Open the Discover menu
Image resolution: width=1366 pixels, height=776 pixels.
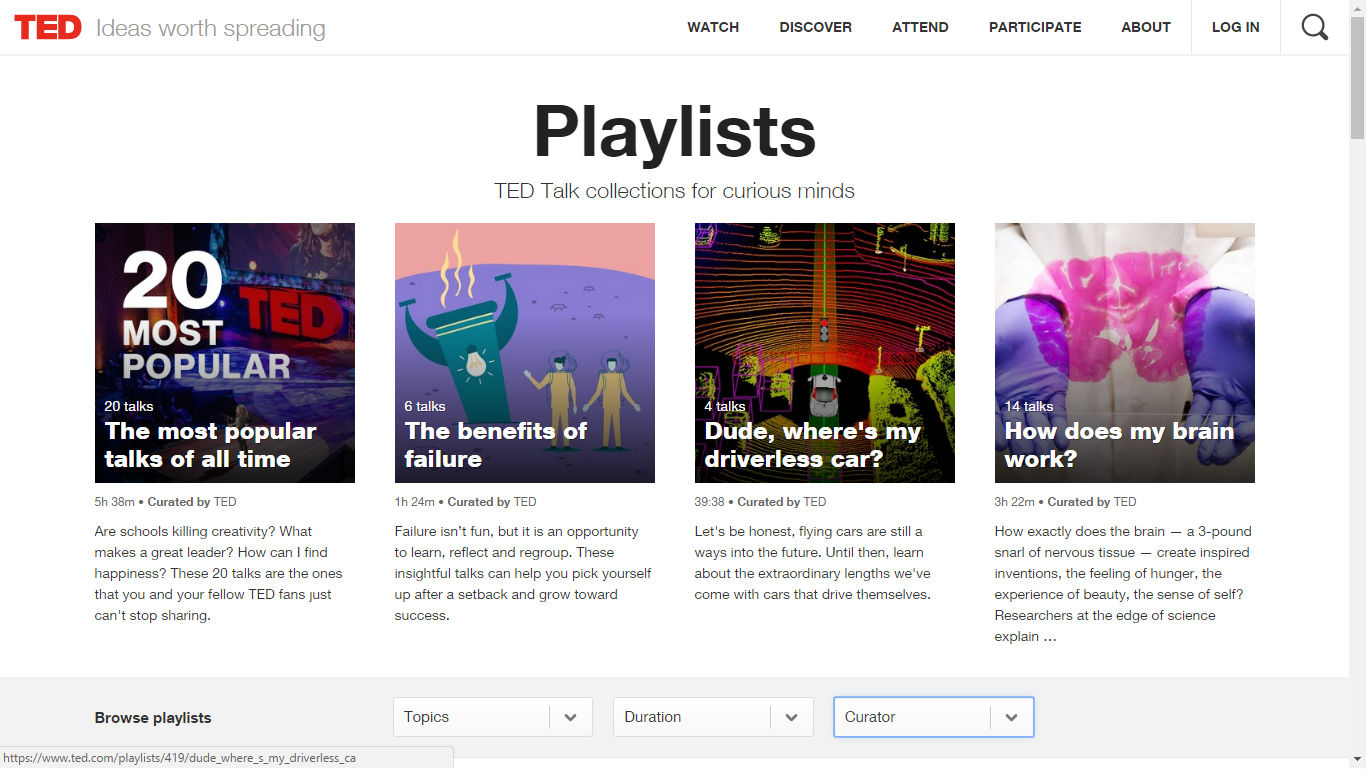coord(816,27)
